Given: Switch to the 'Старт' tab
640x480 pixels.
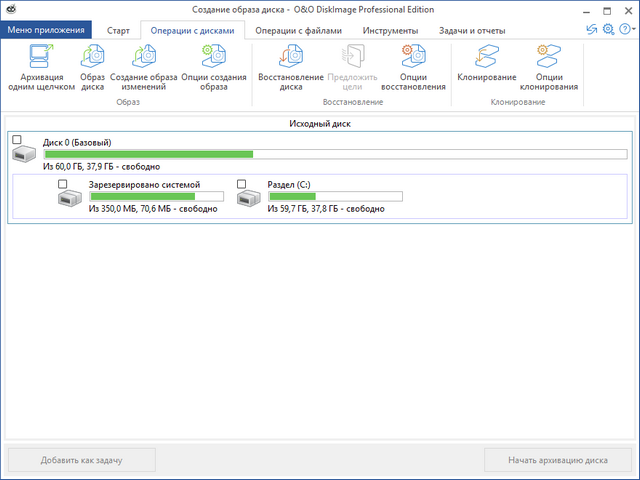Looking at the screenshot, I should (x=118, y=30).
